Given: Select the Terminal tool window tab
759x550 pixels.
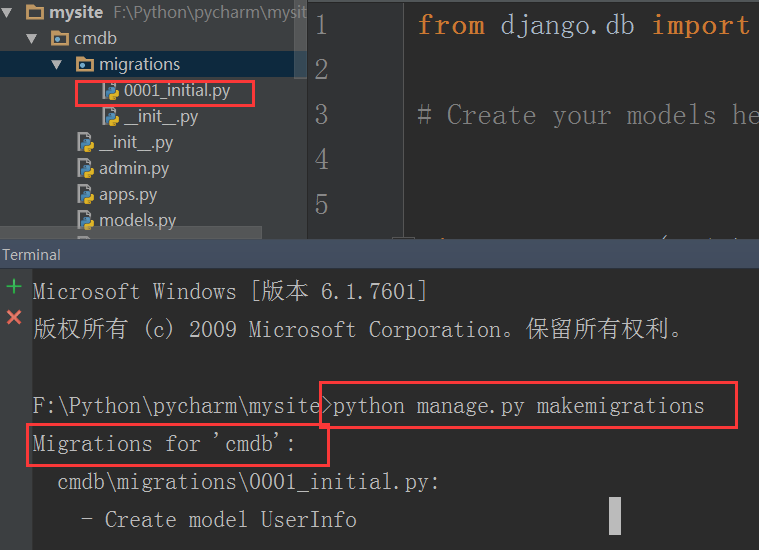Looking at the screenshot, I should point(32,255).
